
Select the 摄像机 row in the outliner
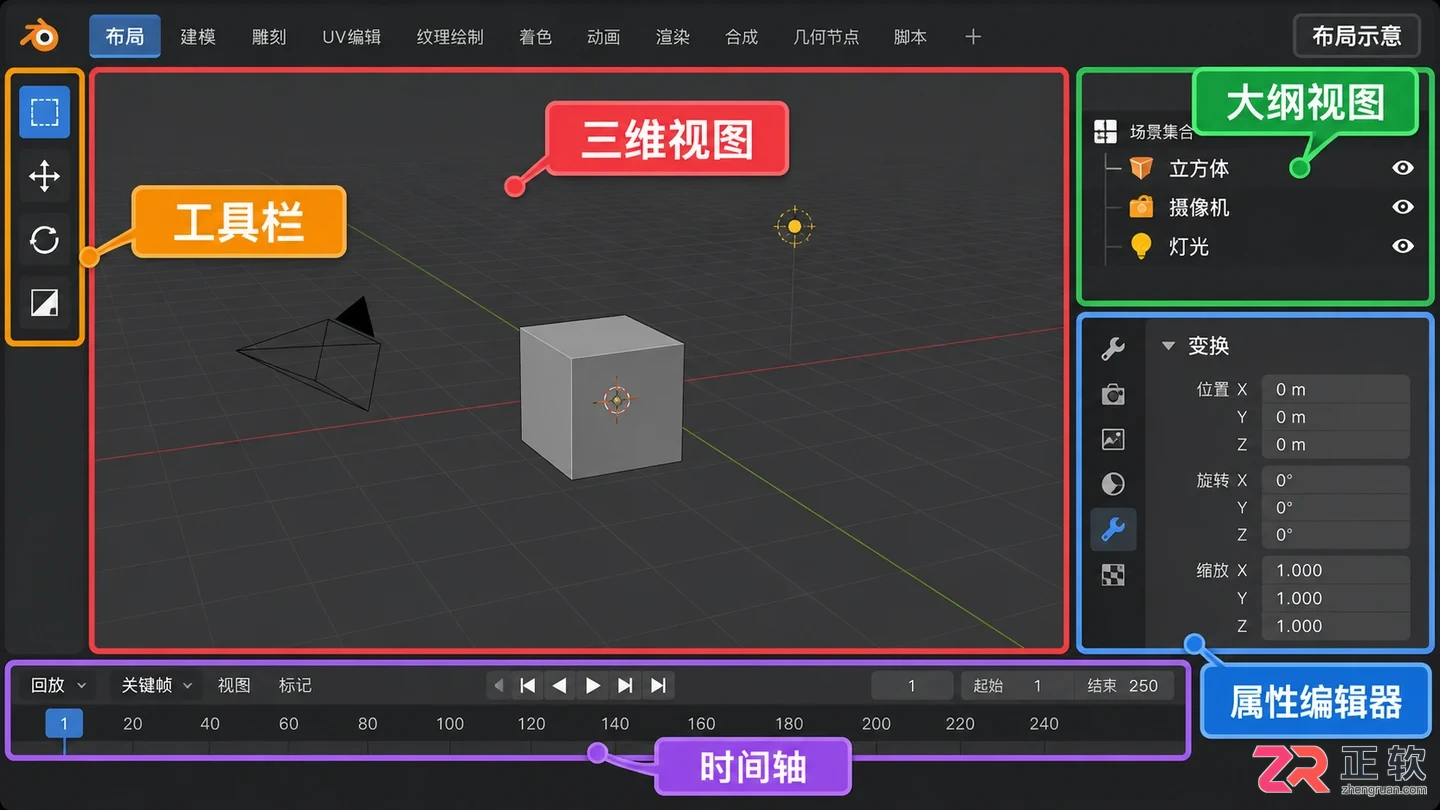(1257, 207)
